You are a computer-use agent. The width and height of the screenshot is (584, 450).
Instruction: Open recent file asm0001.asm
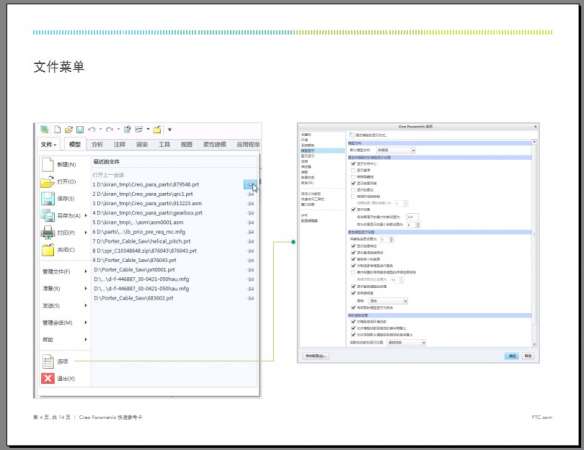point(138,222)
